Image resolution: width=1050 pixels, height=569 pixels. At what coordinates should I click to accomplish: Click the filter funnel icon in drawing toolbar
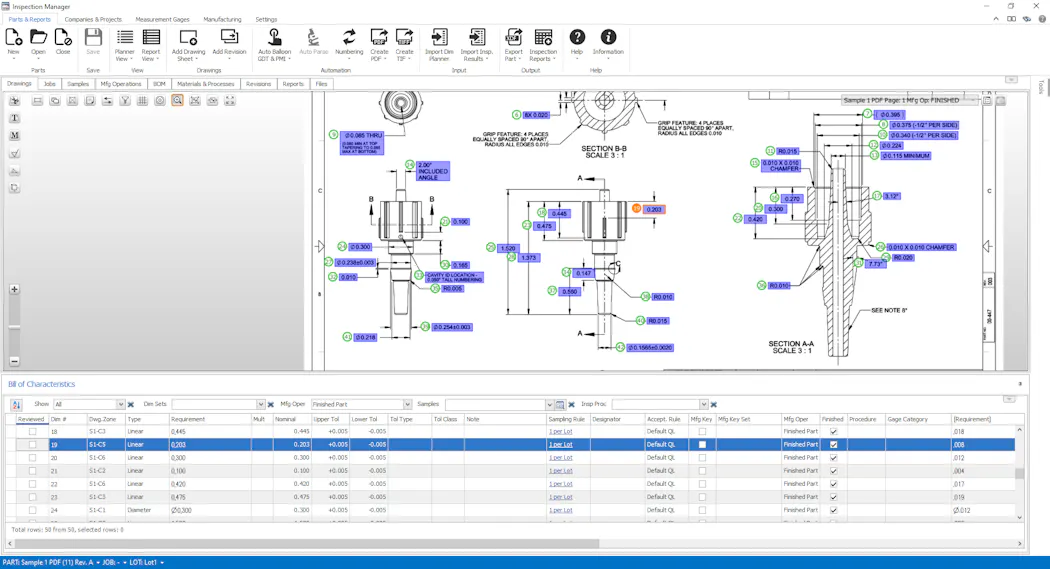click(125, 100)
